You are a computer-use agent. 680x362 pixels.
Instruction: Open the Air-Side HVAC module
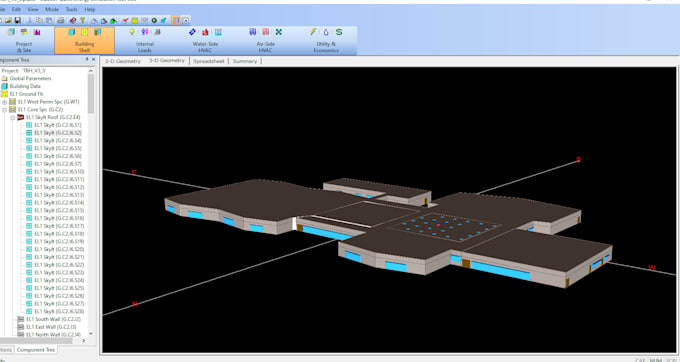click(265, 41)
